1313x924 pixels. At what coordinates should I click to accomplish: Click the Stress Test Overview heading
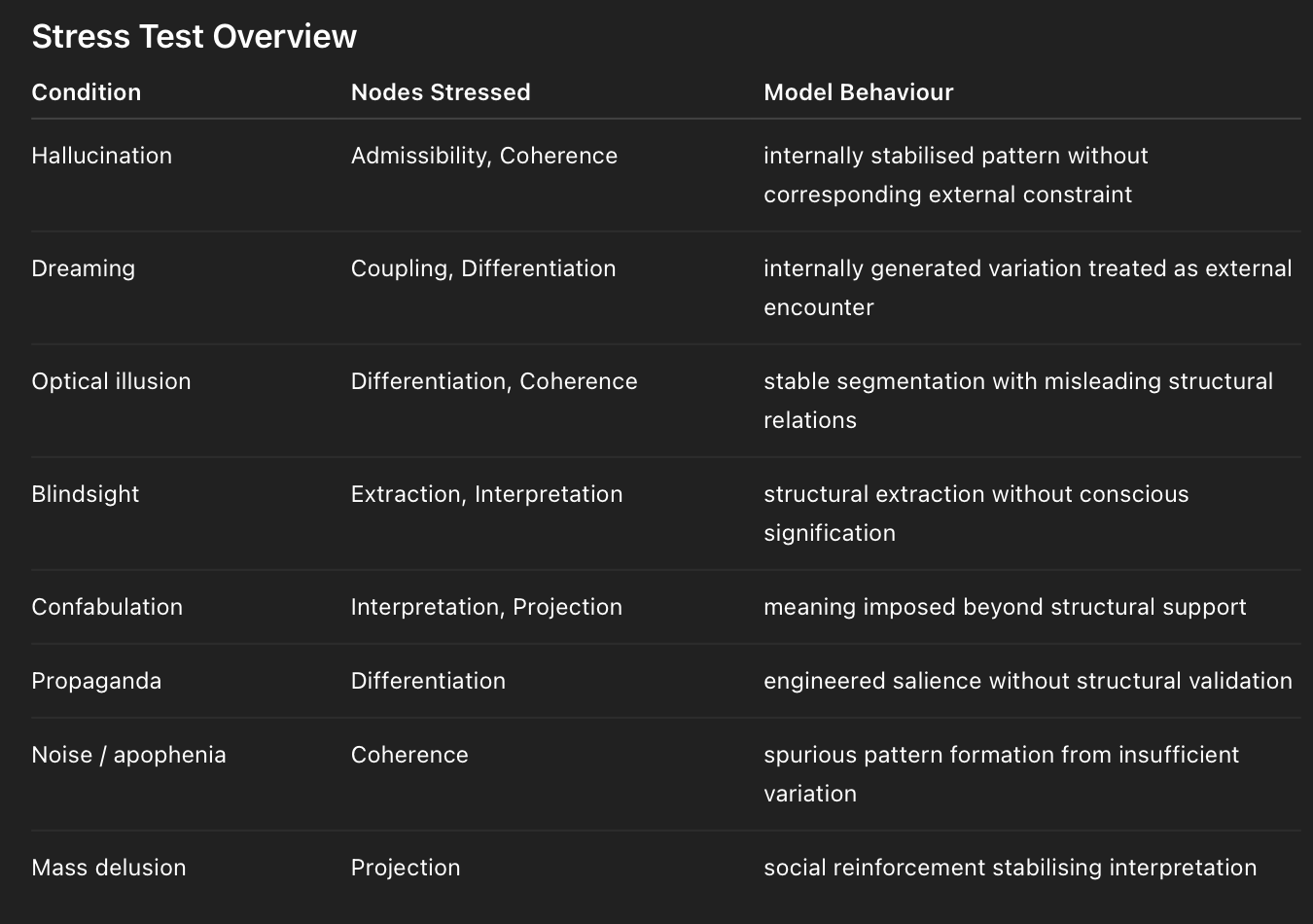pos(194,37)
